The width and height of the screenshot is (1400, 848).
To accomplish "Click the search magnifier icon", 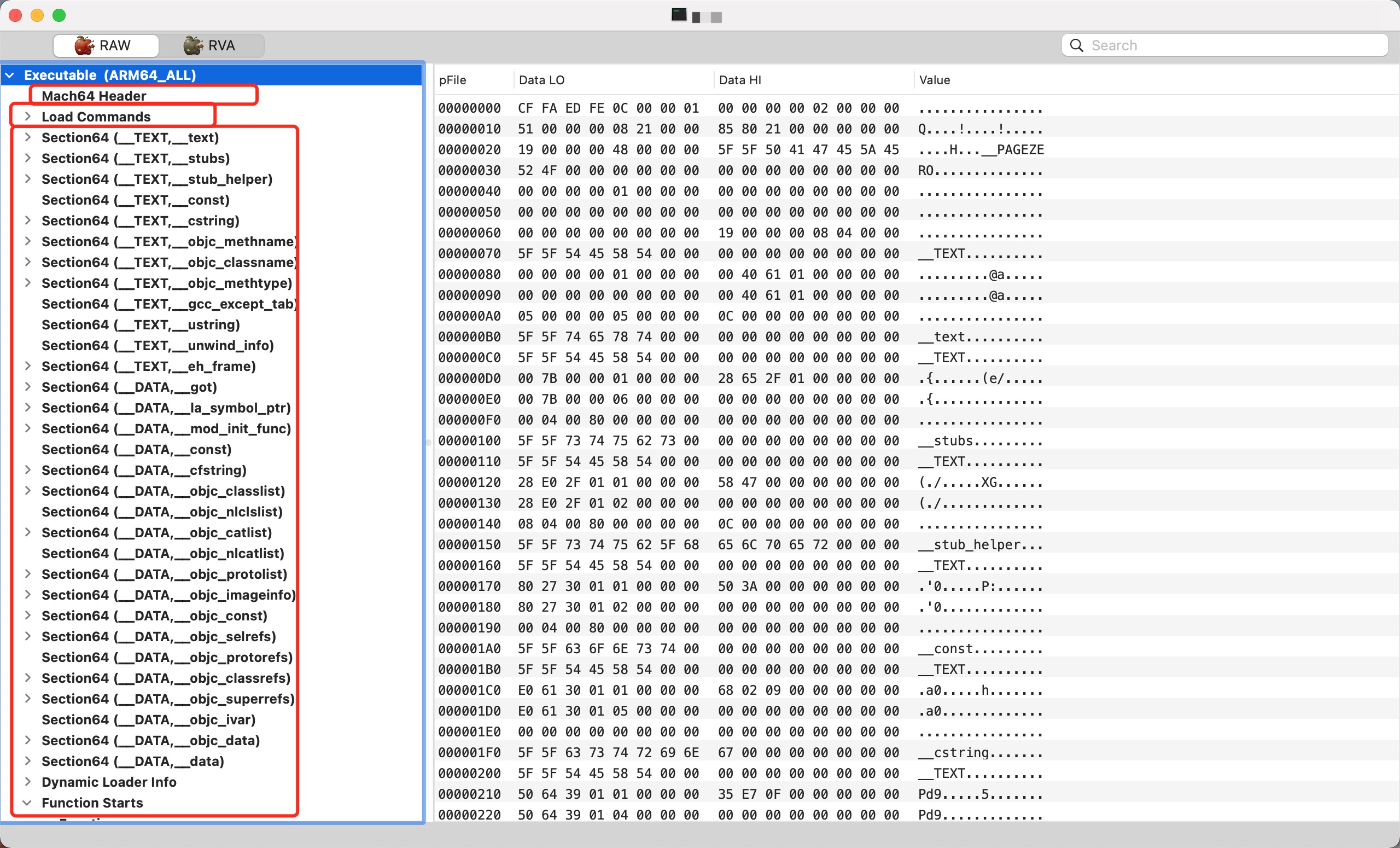I will coord(1076,45).
